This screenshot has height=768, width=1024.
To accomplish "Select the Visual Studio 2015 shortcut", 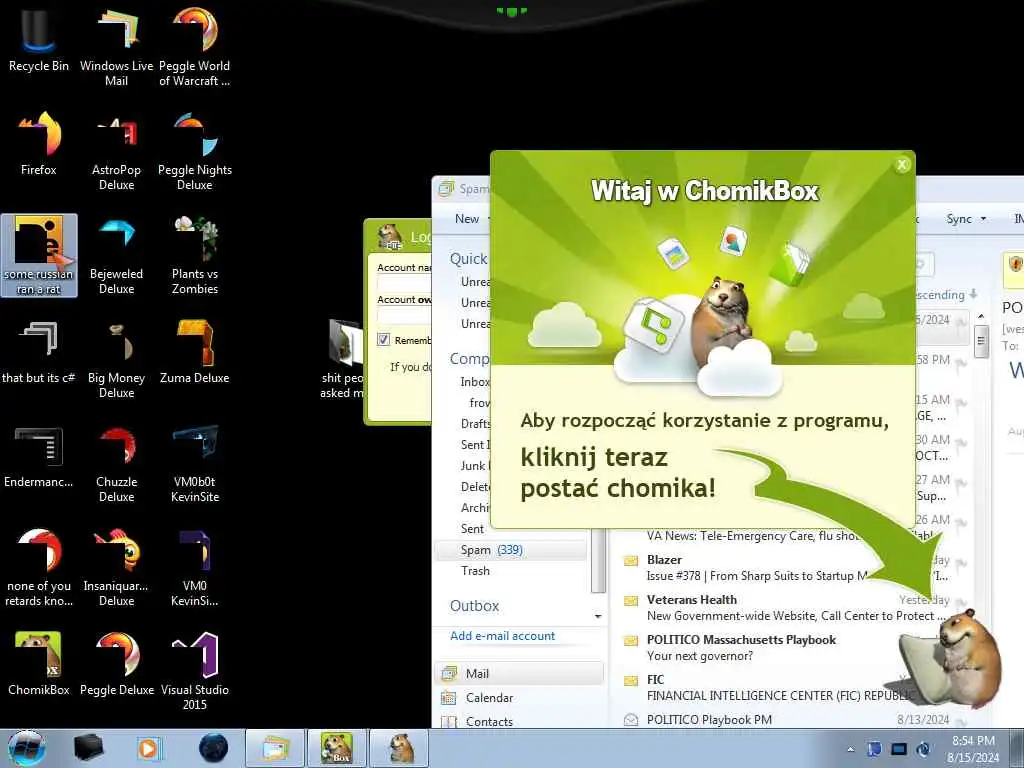I will [x=195, y=671].
